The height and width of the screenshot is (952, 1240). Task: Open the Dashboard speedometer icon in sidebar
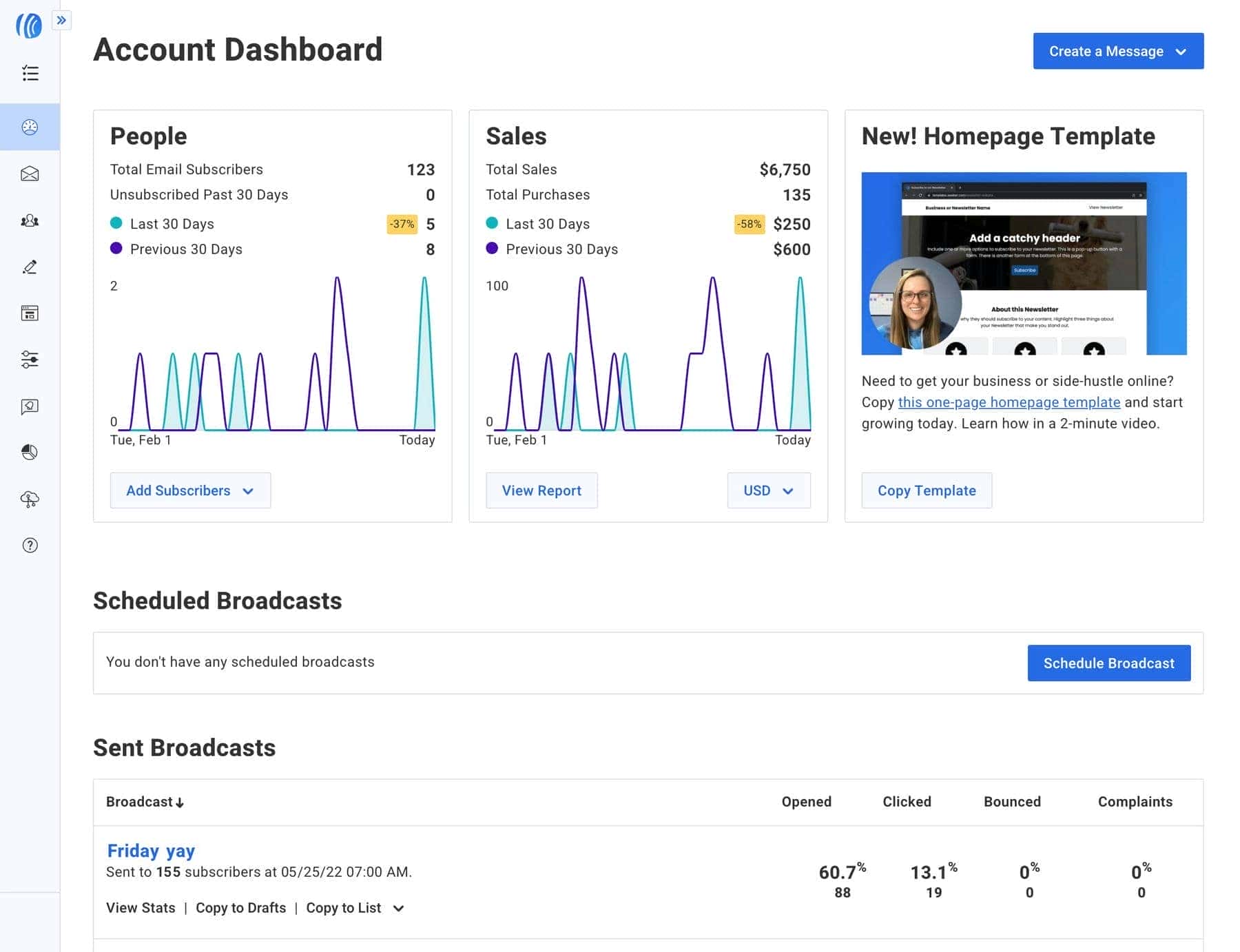coord(30,127)
